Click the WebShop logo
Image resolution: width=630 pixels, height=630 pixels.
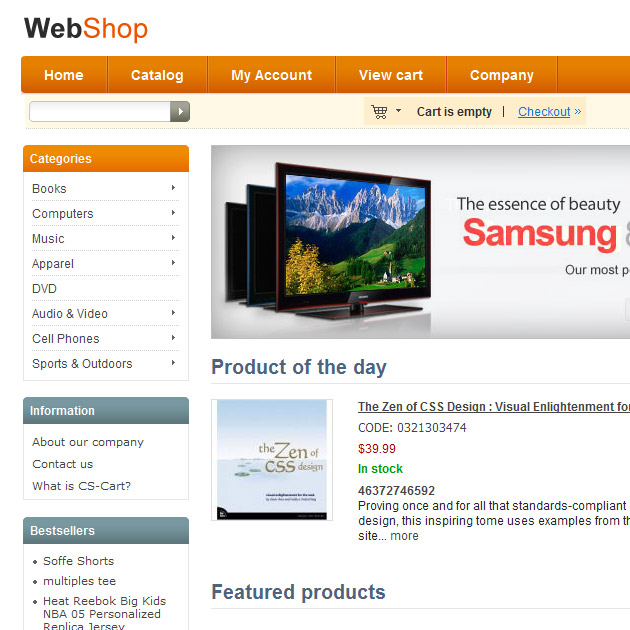86,29
